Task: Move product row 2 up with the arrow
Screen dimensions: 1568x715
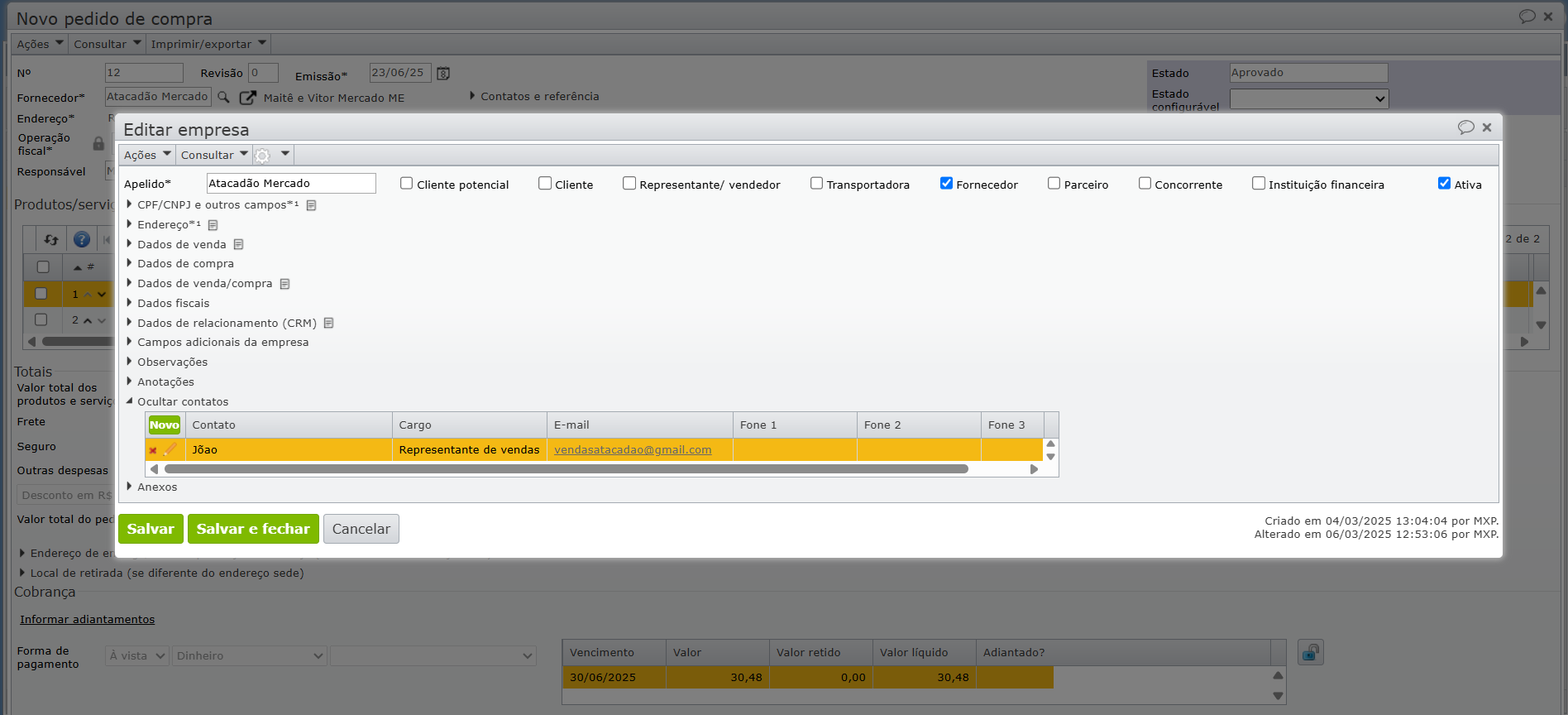Action: [88, 321]
